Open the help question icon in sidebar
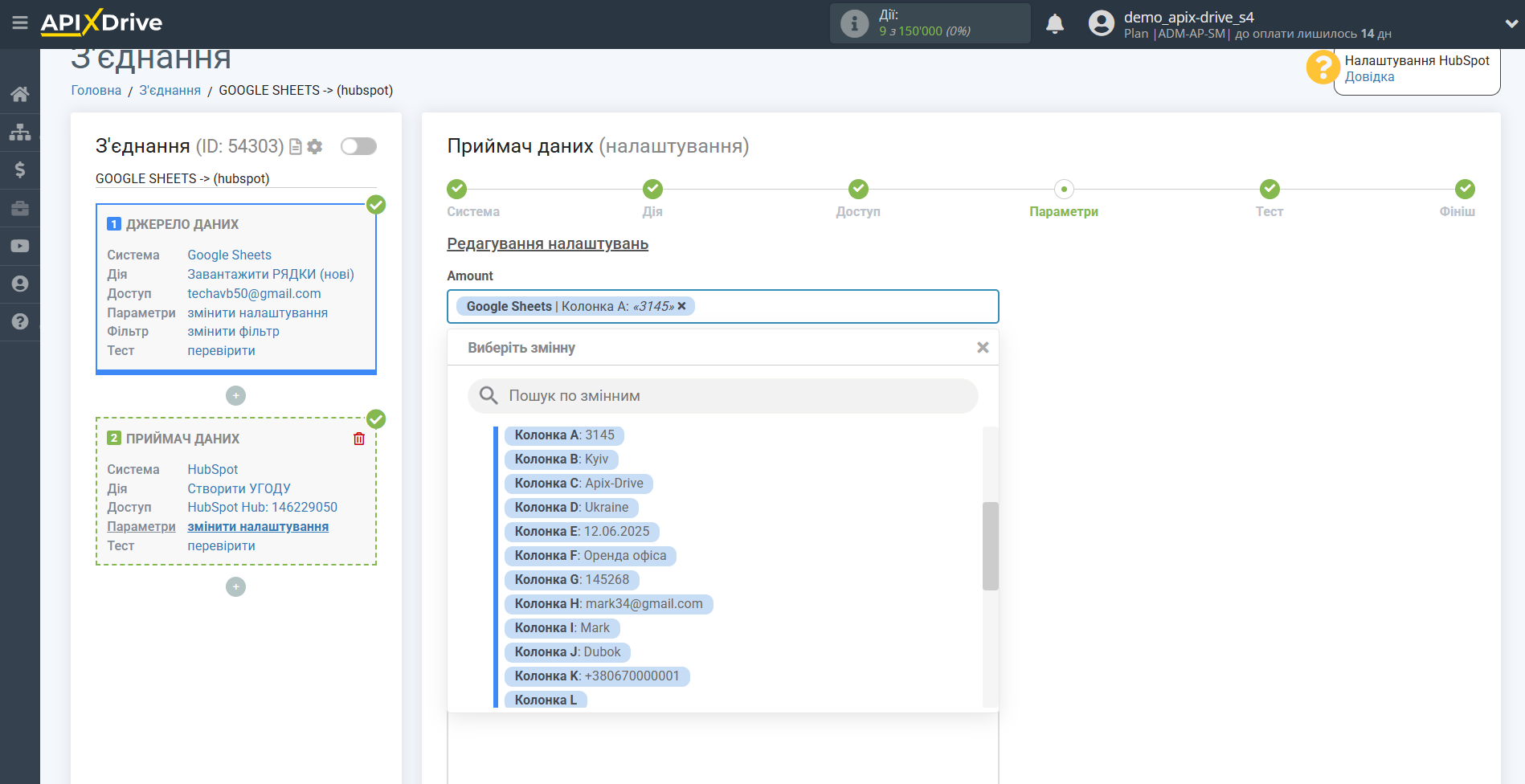Image resolution: width=1525 pixels, height=784 pixels. tap(20, 321)
